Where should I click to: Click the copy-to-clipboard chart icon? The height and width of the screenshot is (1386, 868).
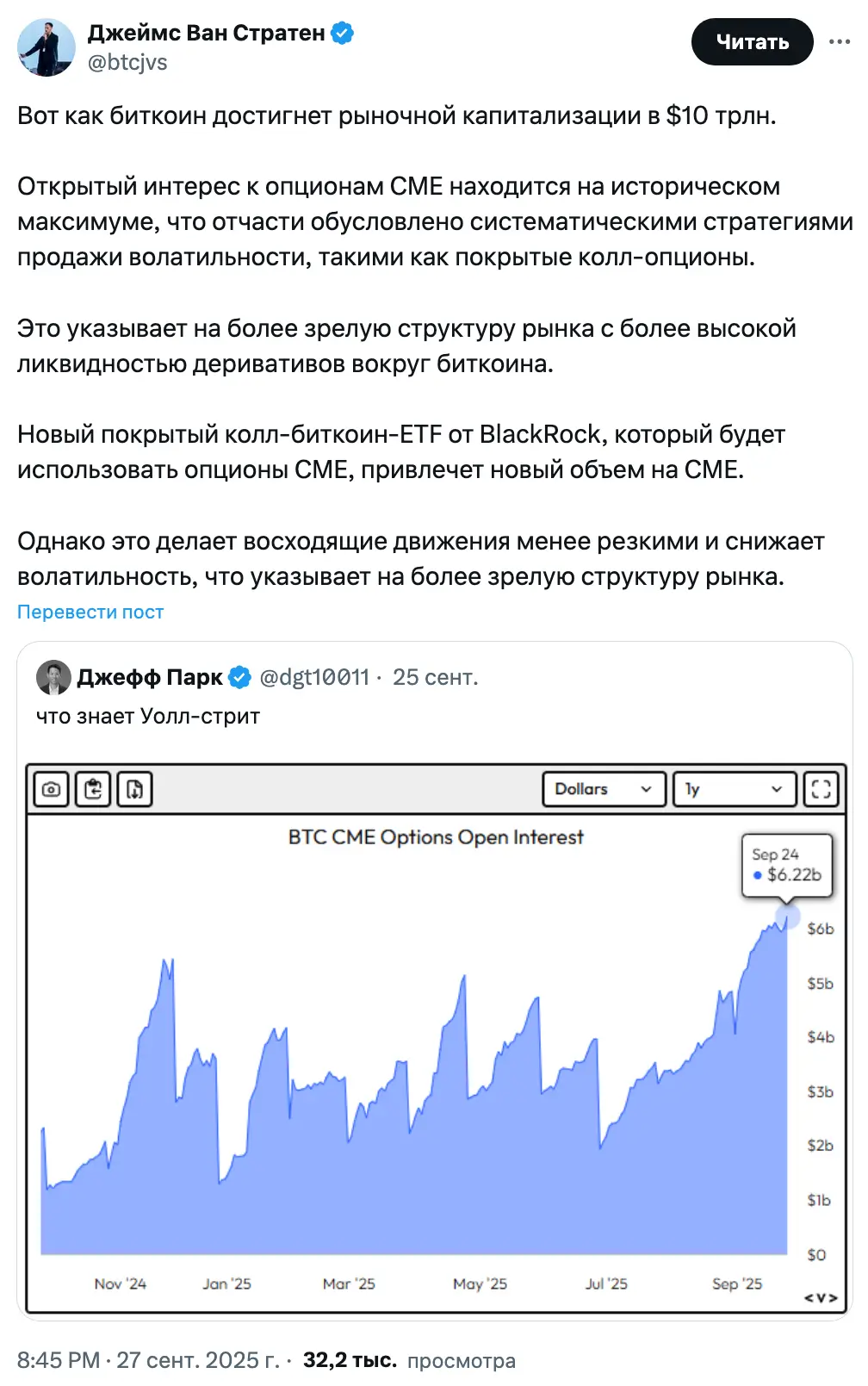tap(93, 789)
